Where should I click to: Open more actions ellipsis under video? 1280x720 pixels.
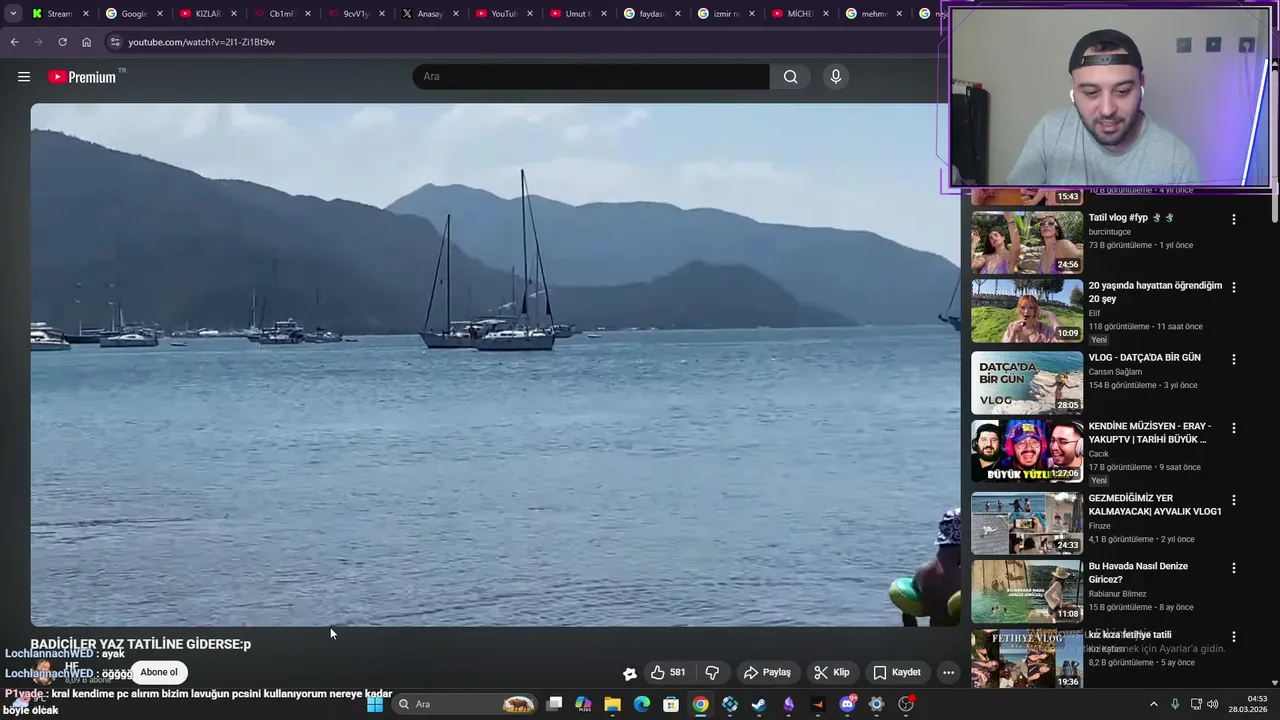[948, 673]
